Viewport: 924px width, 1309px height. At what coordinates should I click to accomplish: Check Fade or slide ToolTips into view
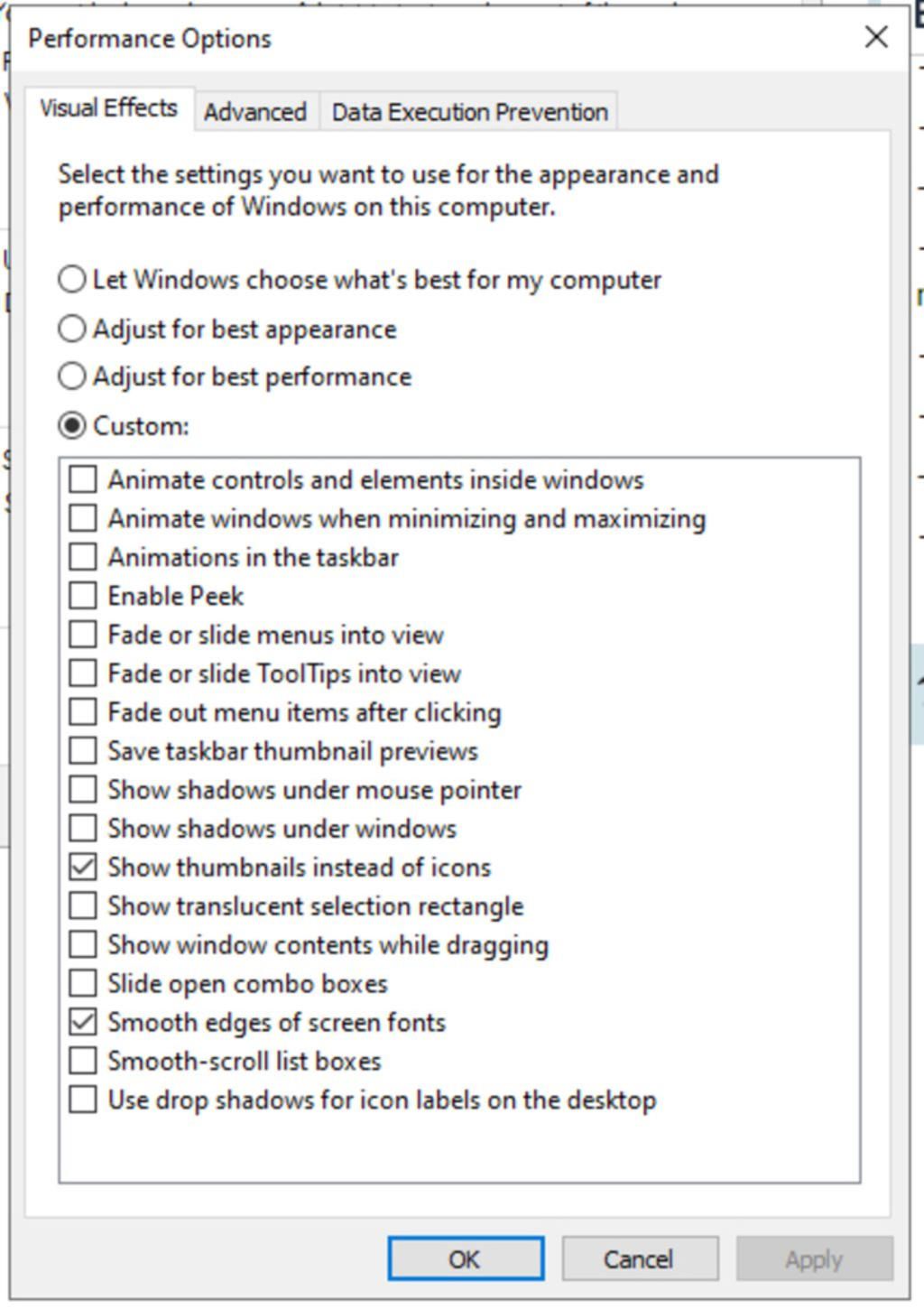click(x=83, y=673)
